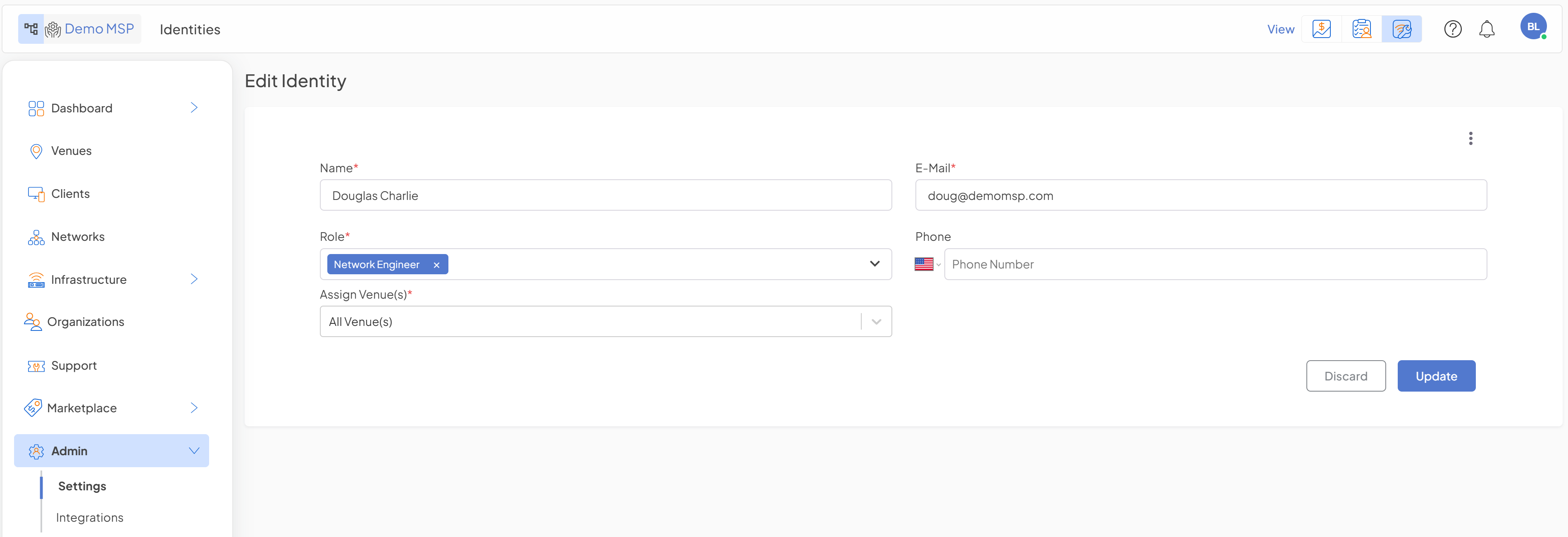
Task: Open the notifications bell
Action: (x=1487, y=29)
